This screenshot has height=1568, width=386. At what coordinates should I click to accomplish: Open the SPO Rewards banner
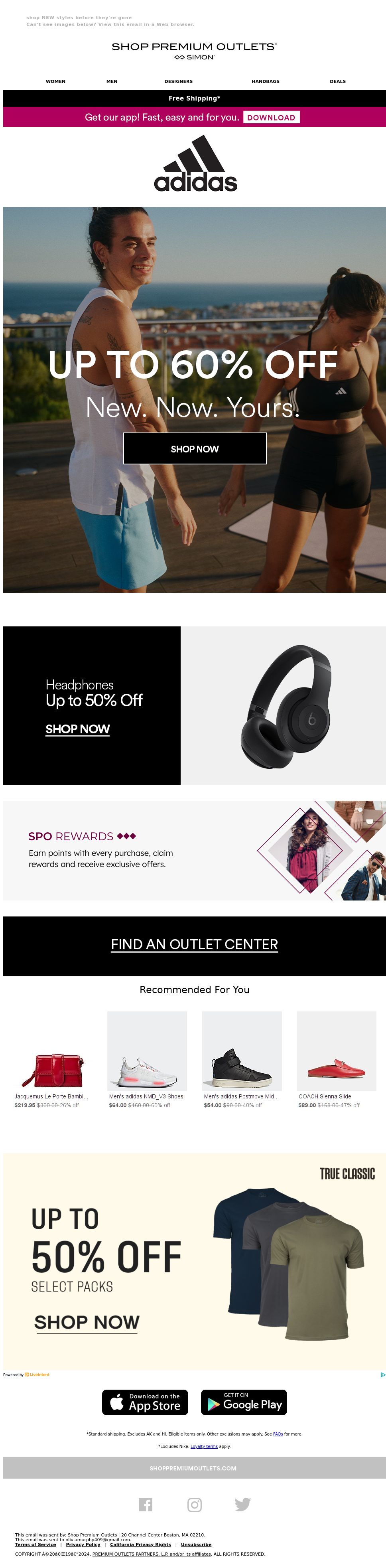(x=194, y=850)
